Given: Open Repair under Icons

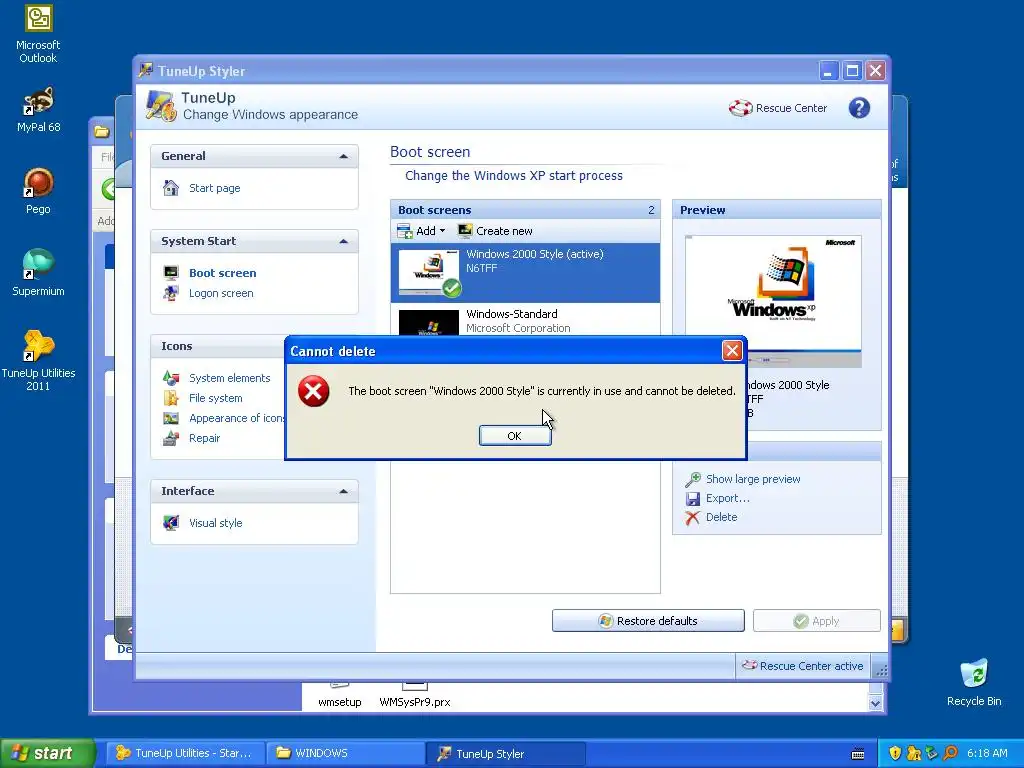Looking at the screenshot, I should pos(204,438).
